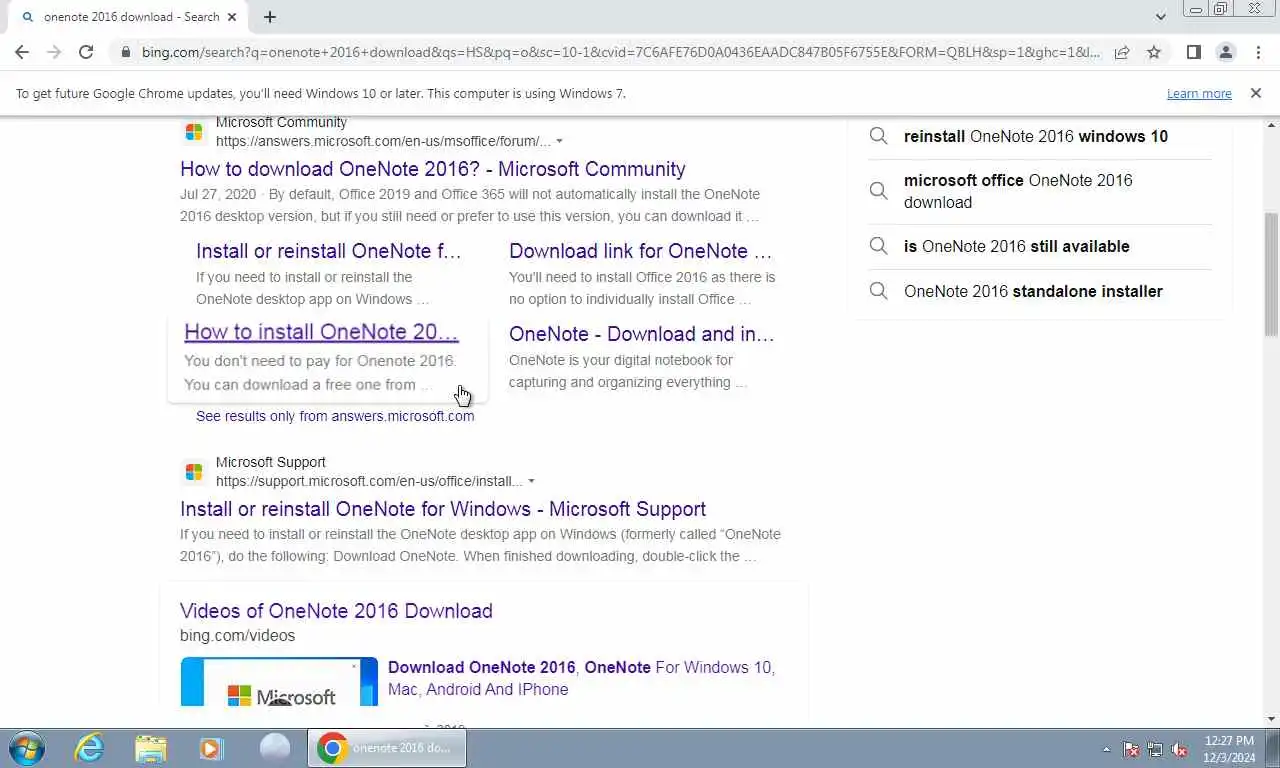The image size is (1280, 768).
Task: Bookmark this page with star icon
Action: click(1154, 52)
